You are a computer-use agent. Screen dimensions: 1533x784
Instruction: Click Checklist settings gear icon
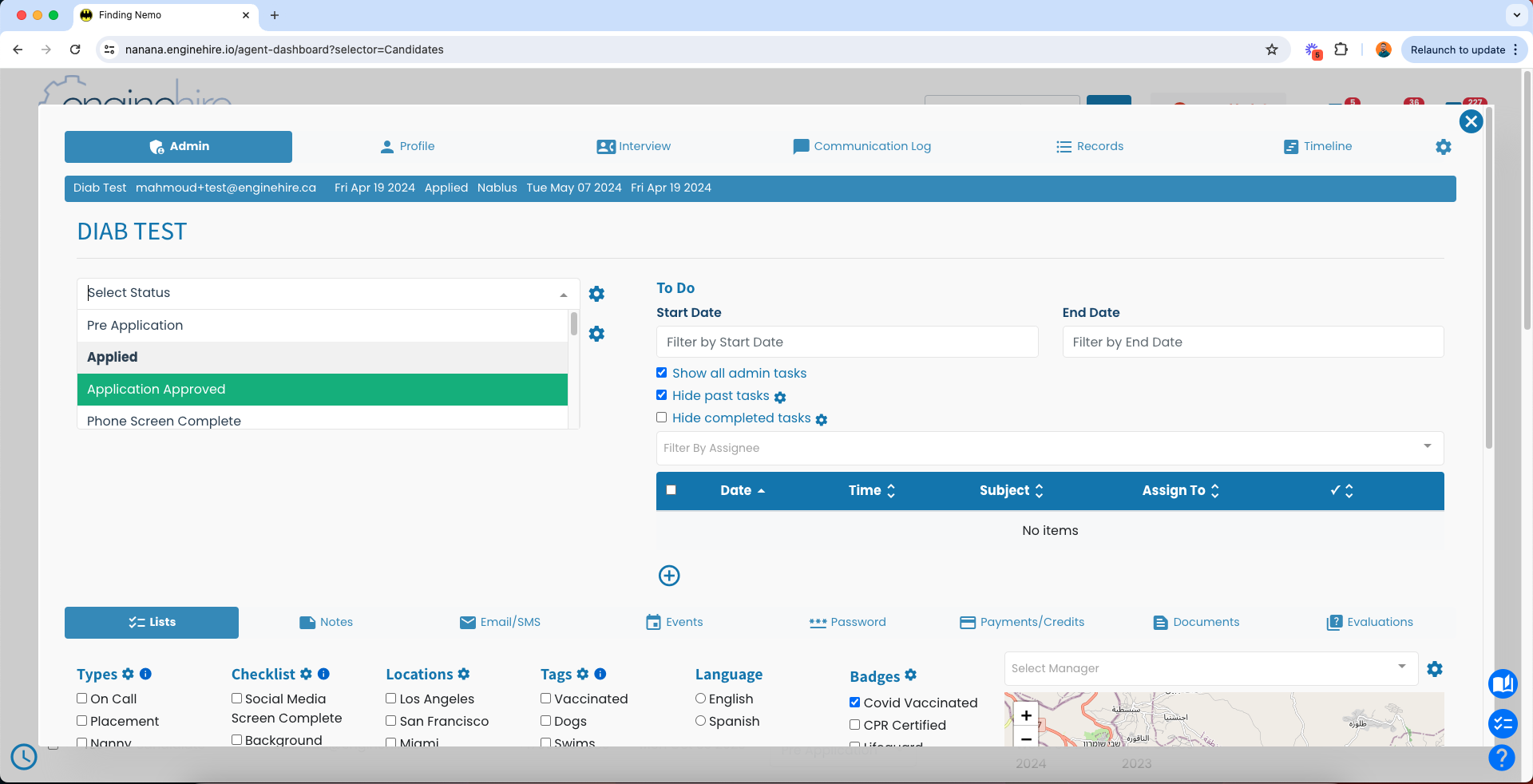click(x=306, y=674)
